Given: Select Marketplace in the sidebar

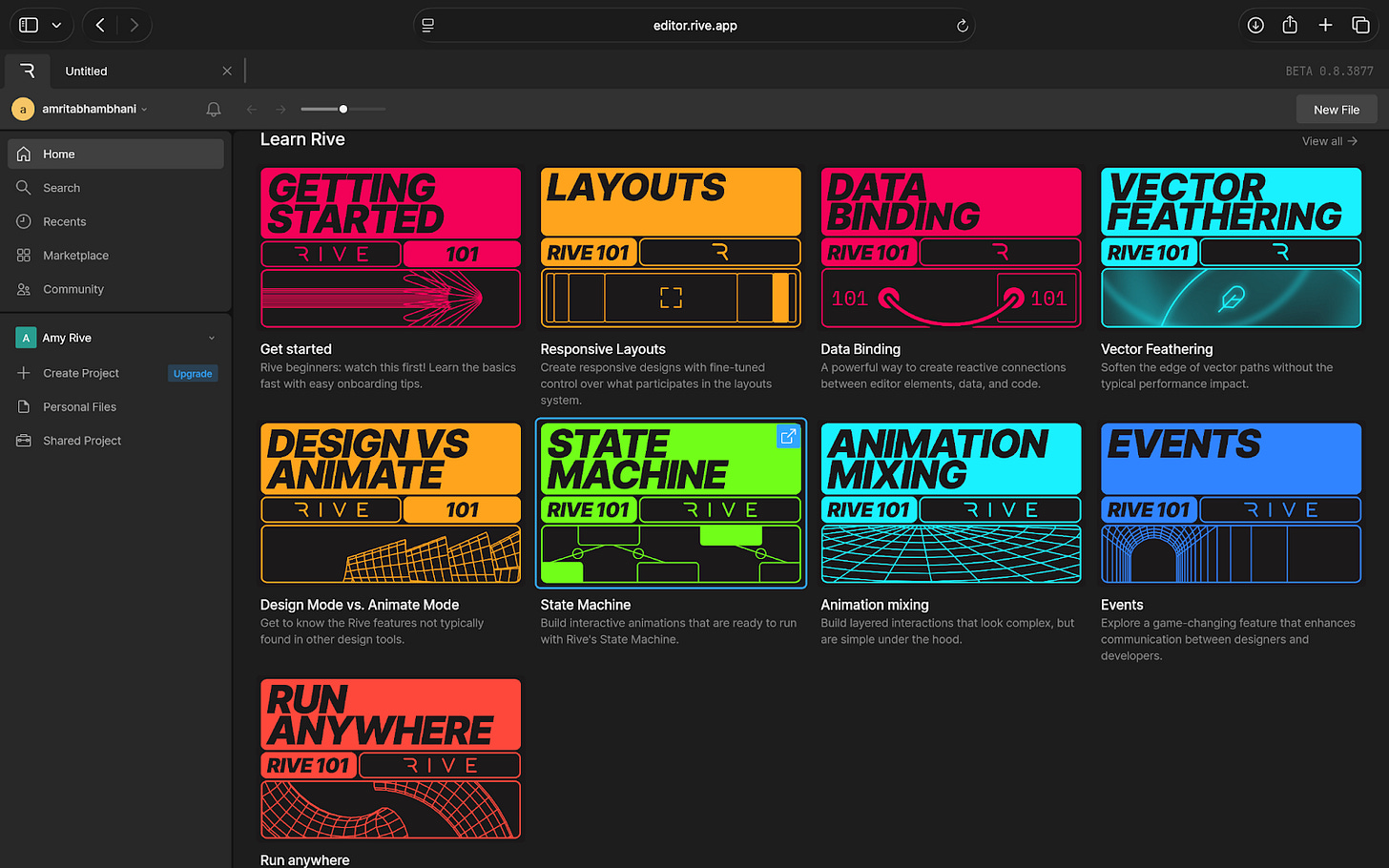Looking at the screenshot, I should [75, 256].
